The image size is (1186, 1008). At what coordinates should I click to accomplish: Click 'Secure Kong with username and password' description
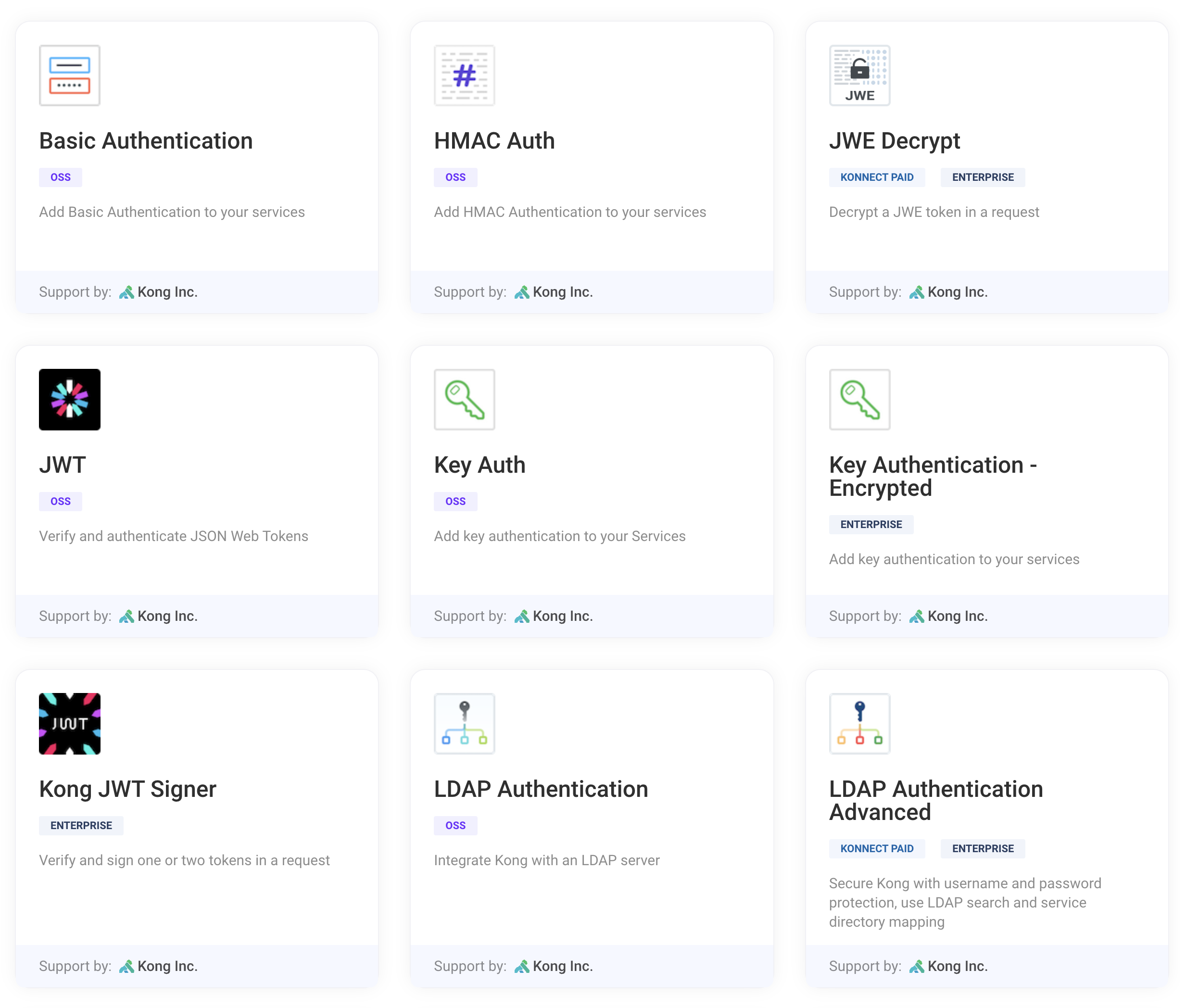click(x=965, y=902)
